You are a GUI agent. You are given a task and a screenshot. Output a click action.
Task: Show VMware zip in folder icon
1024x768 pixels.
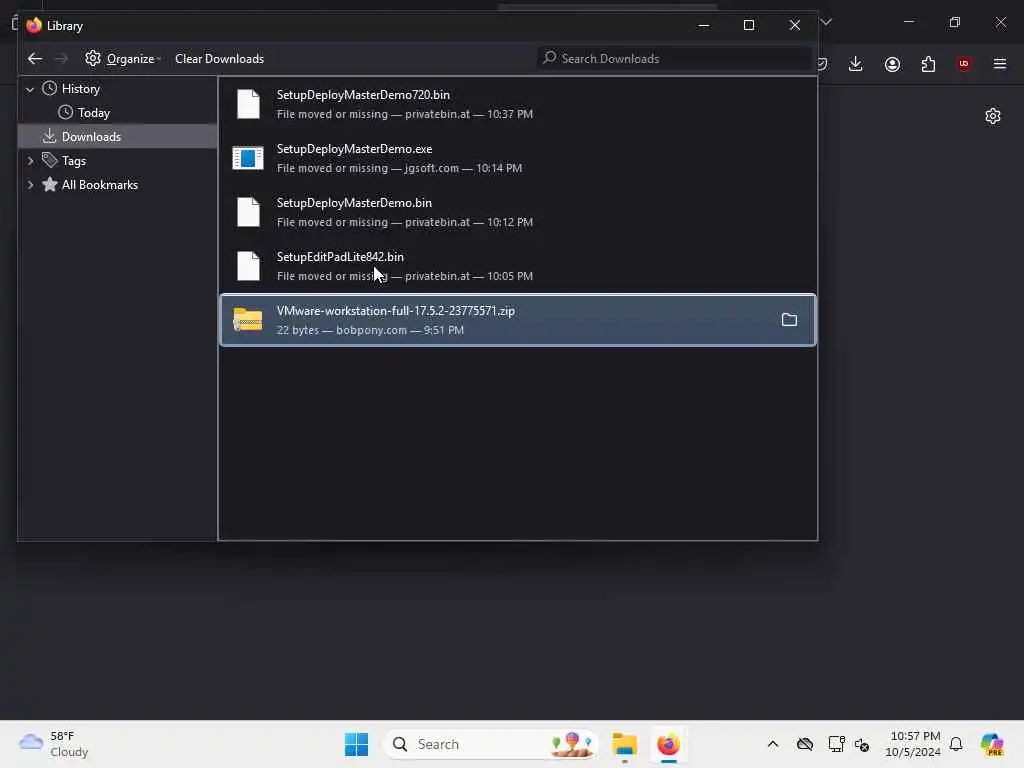789,320
